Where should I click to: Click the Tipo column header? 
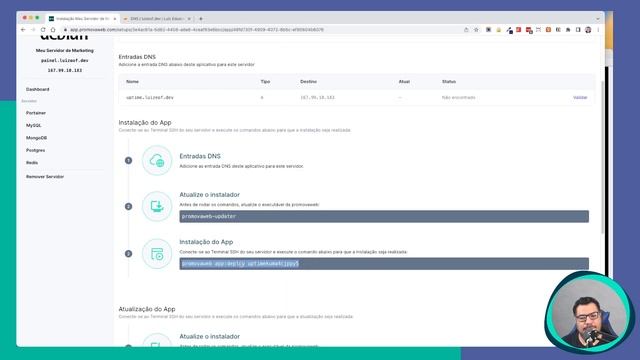(x=265, y=82)
